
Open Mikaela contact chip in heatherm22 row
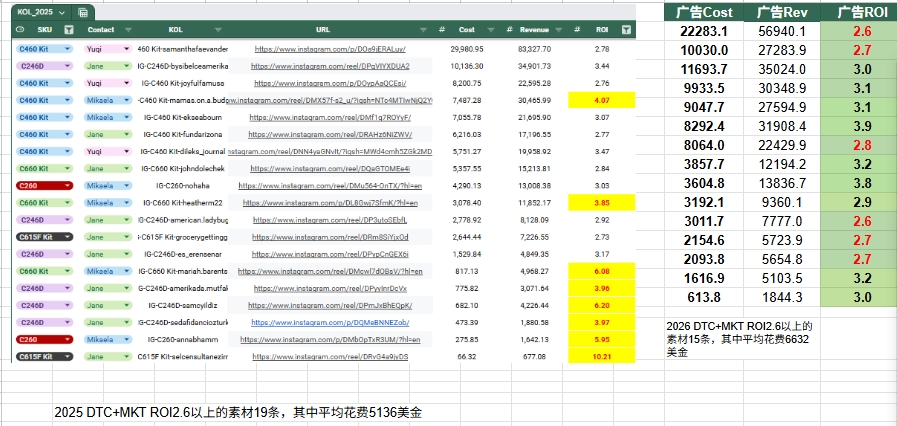coord(108,202)
